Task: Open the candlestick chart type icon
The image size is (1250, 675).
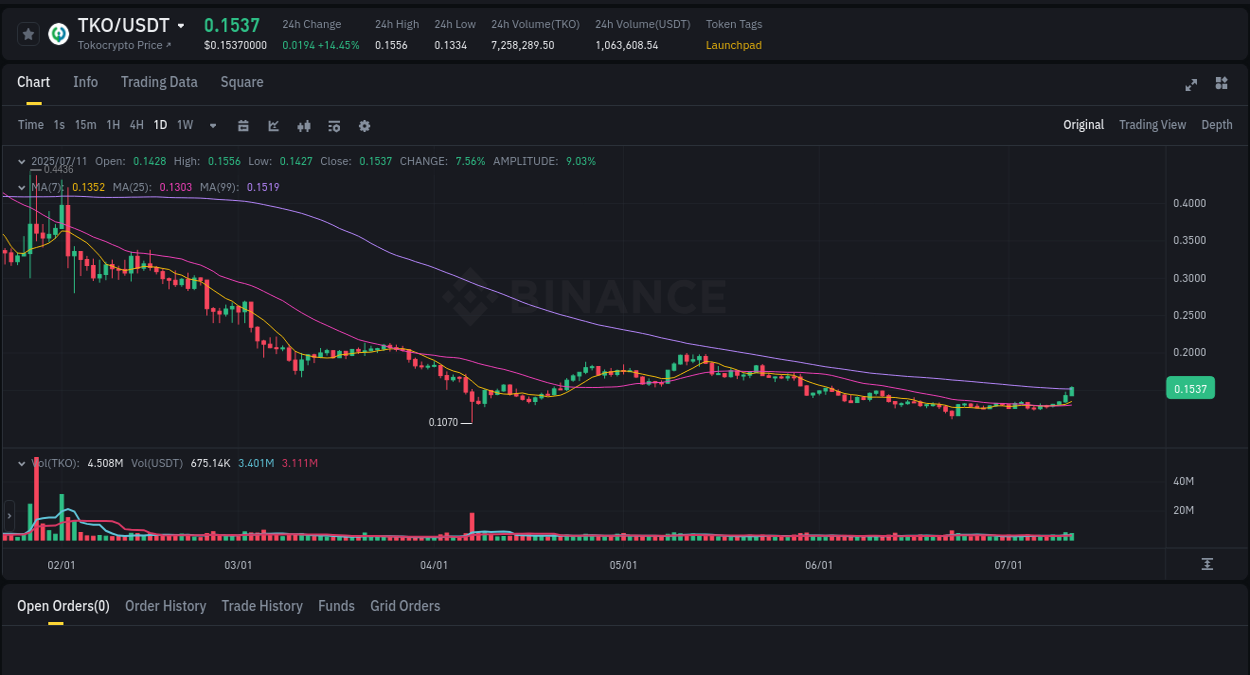Action: [303, 125]
